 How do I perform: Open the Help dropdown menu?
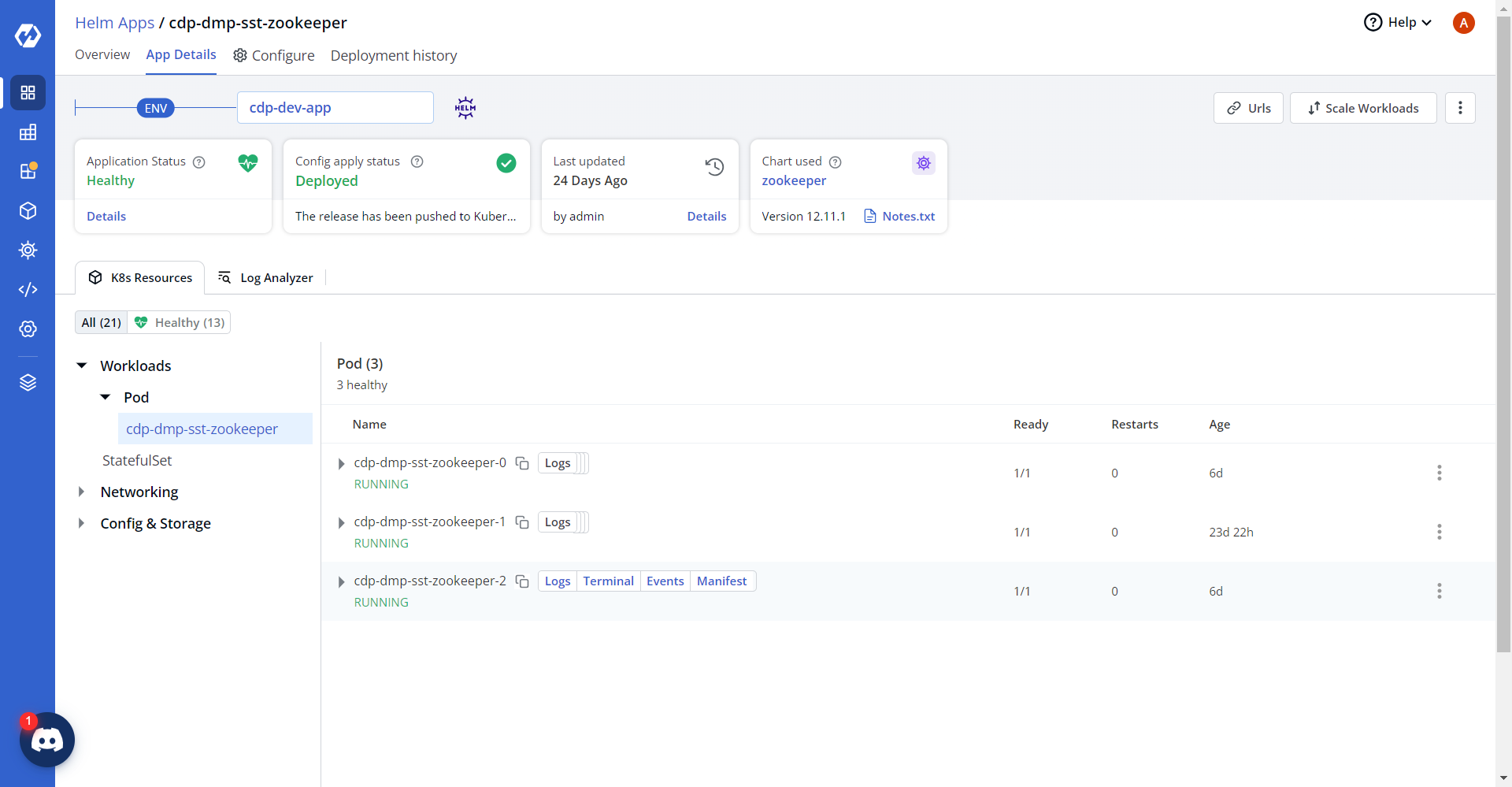click(x=1398, y=23)
